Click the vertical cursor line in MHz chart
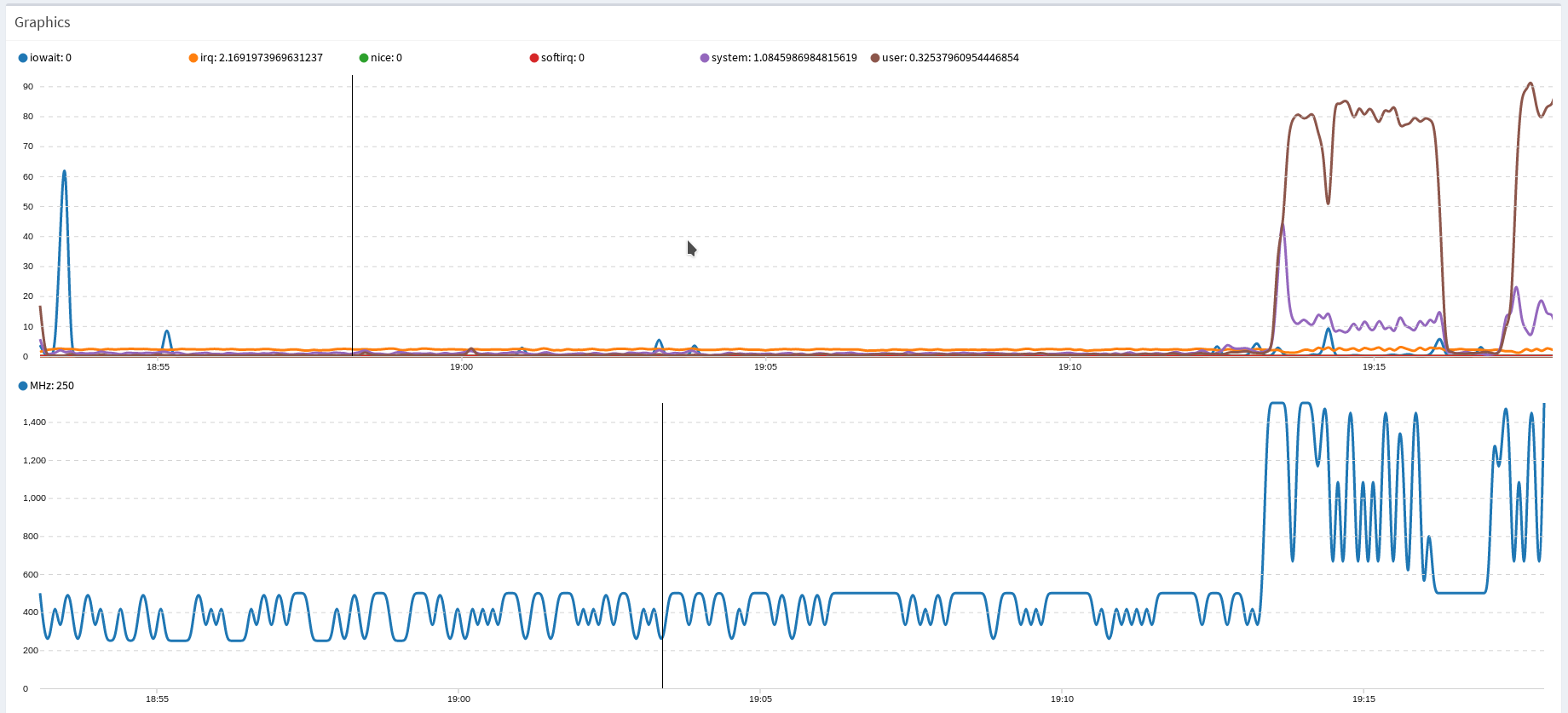 662,545
